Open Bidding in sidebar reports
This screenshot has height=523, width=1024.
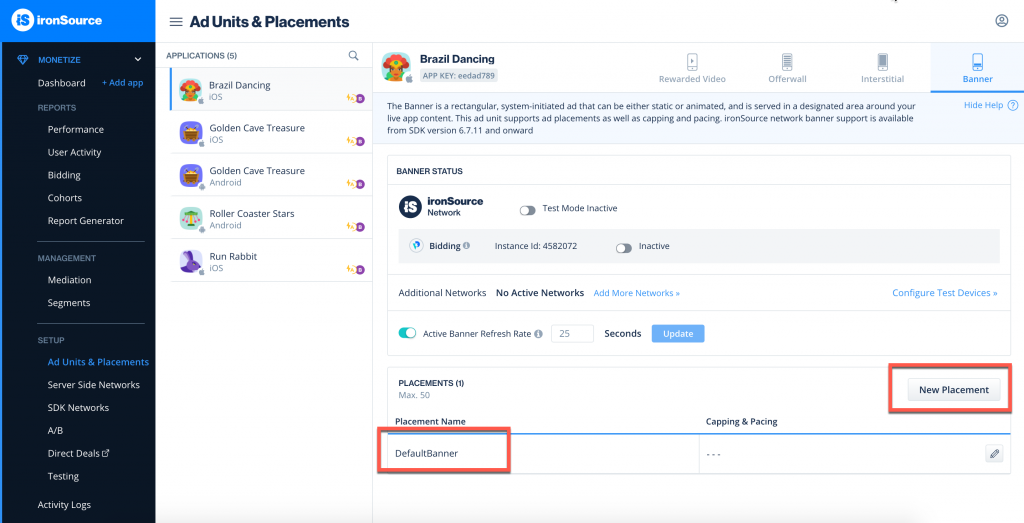(64, 175)
